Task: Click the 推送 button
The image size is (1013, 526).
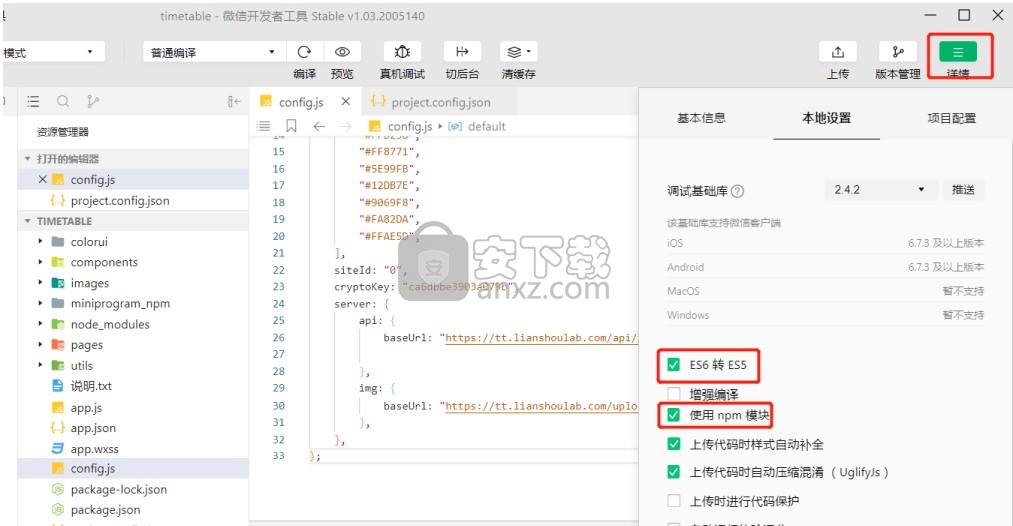Action: pos(963,189)
